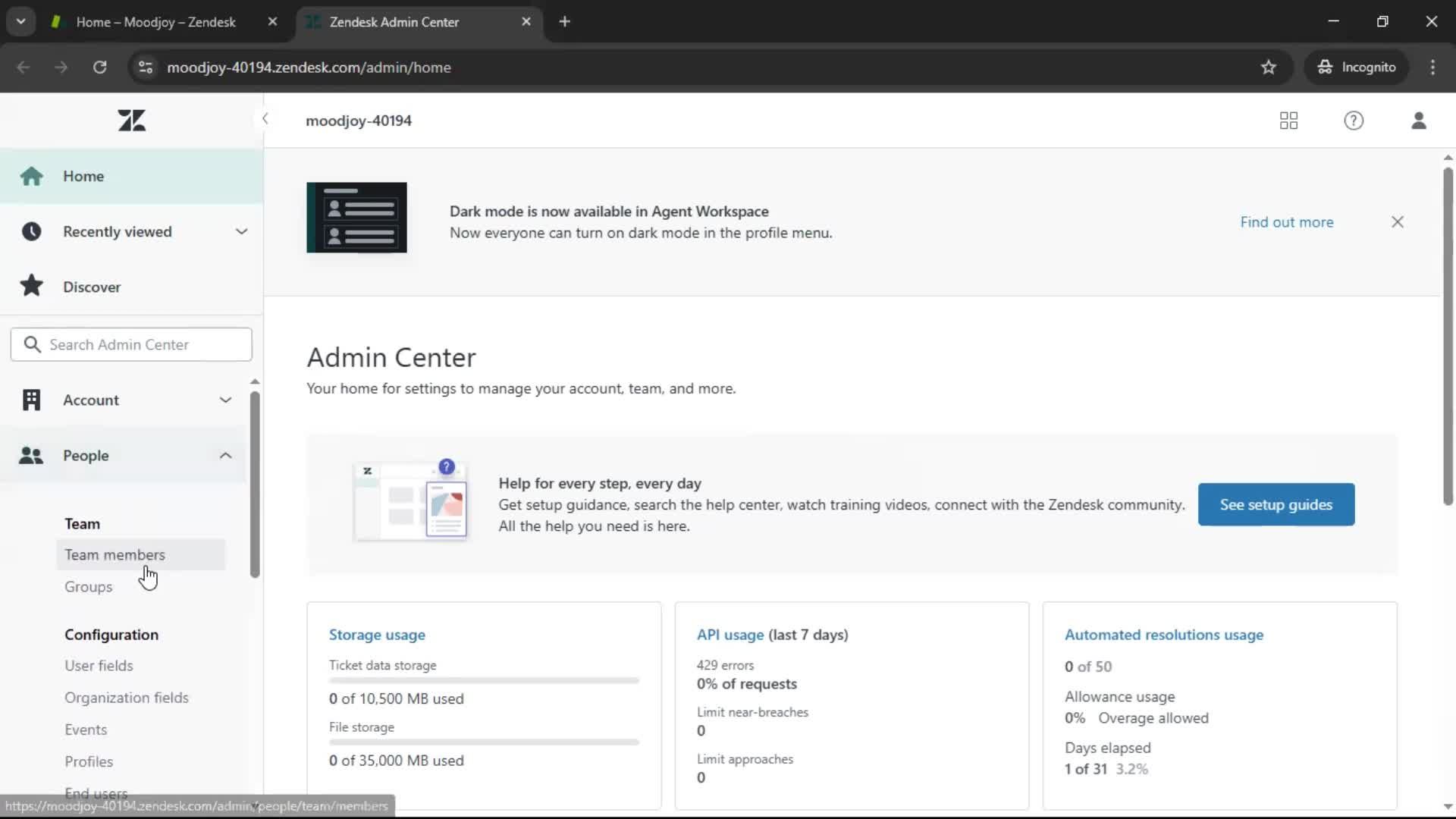Image resolution: width=1456 pixels, height=819 pixels.
Task: Click the sidebar vertical scrollbar
Action: pyautogui.click(x=255, y=484)
